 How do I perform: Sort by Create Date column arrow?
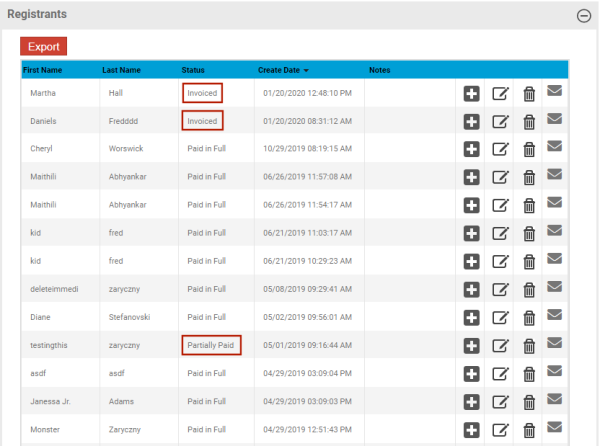[306, 71]
